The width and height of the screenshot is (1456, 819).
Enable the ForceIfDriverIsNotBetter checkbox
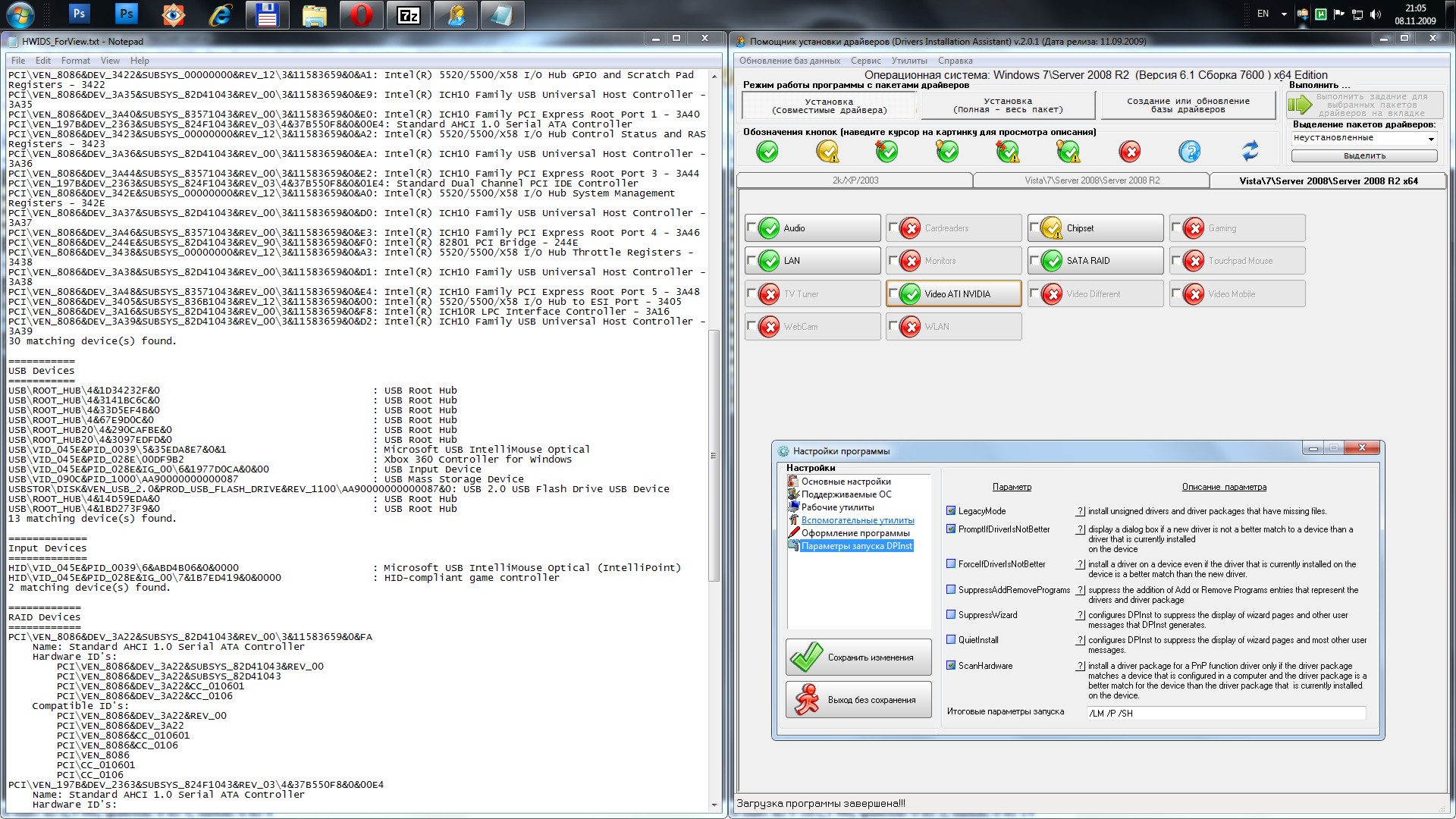click(951, 564)
